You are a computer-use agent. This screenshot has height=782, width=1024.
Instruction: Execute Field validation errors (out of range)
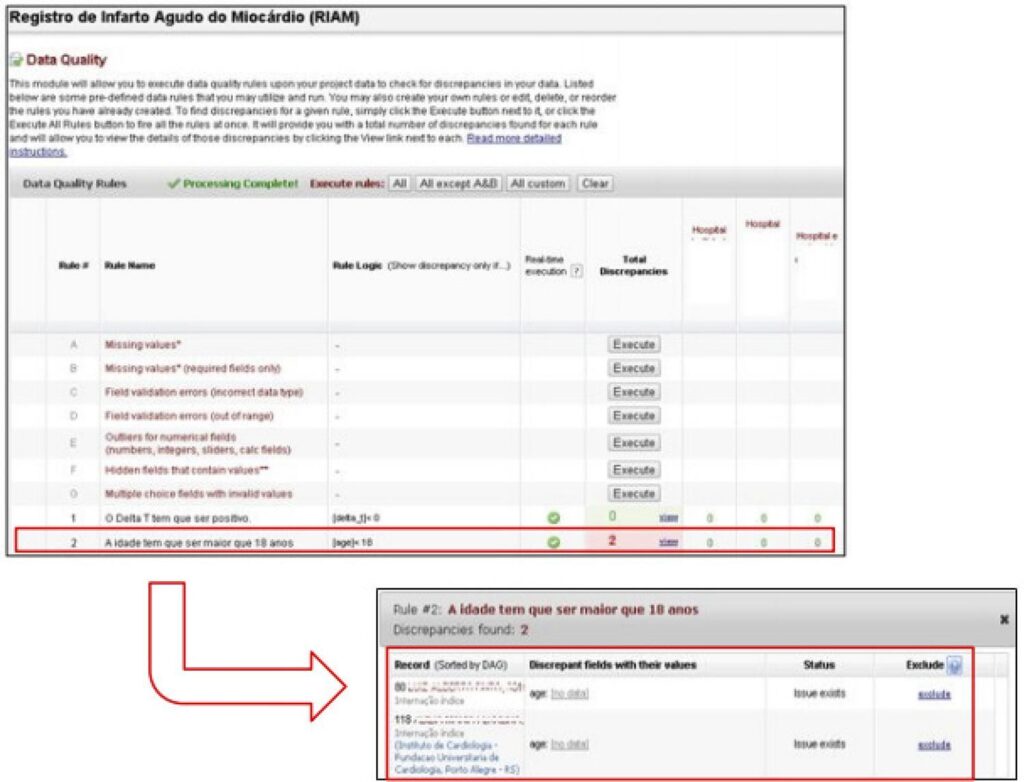pyautogui.click(x=633, y=415)
